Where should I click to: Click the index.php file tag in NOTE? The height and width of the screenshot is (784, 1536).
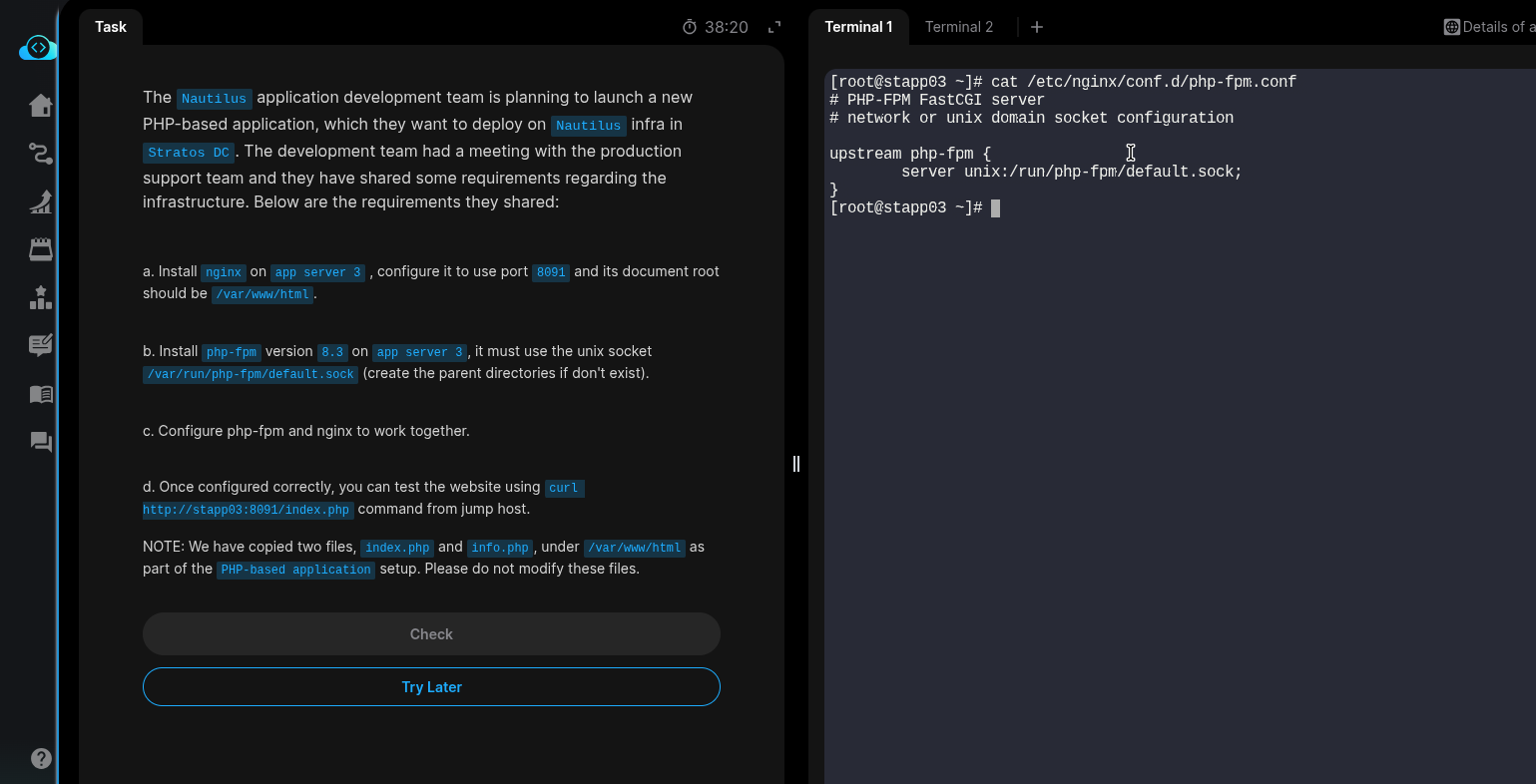click(397, 548)
